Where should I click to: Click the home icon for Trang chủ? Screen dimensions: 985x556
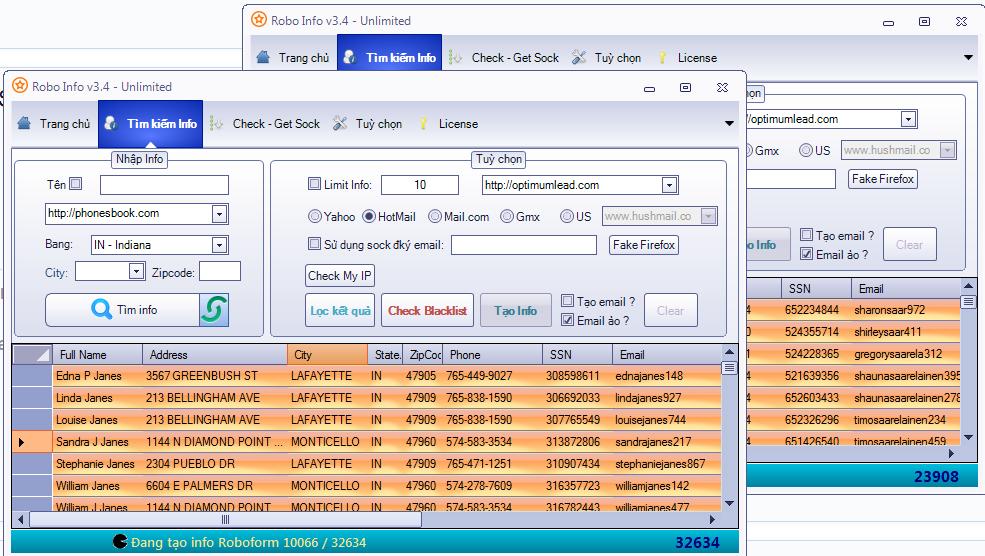[x=24, y=124]
